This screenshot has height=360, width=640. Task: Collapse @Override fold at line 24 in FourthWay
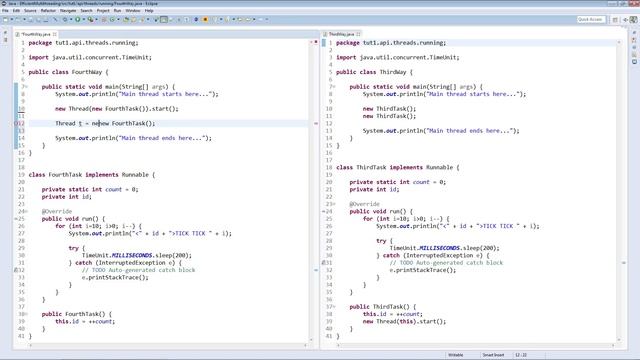pyautogui.click(x=26, y=211)
